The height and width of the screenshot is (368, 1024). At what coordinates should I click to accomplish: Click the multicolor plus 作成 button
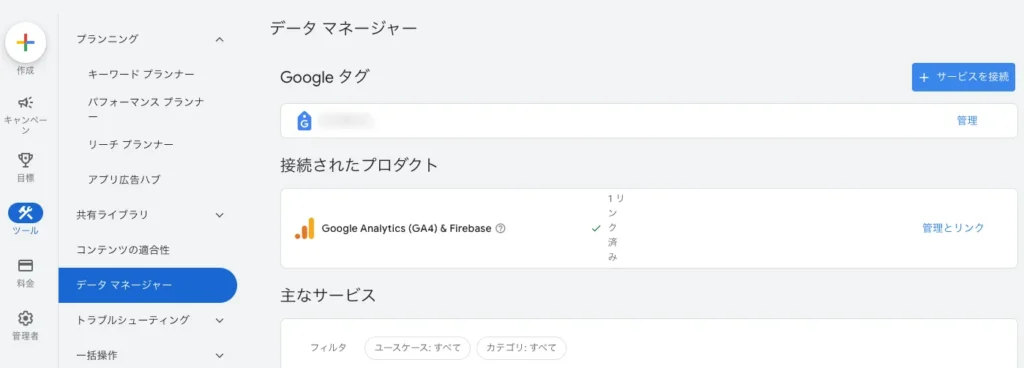coord(25,42)
